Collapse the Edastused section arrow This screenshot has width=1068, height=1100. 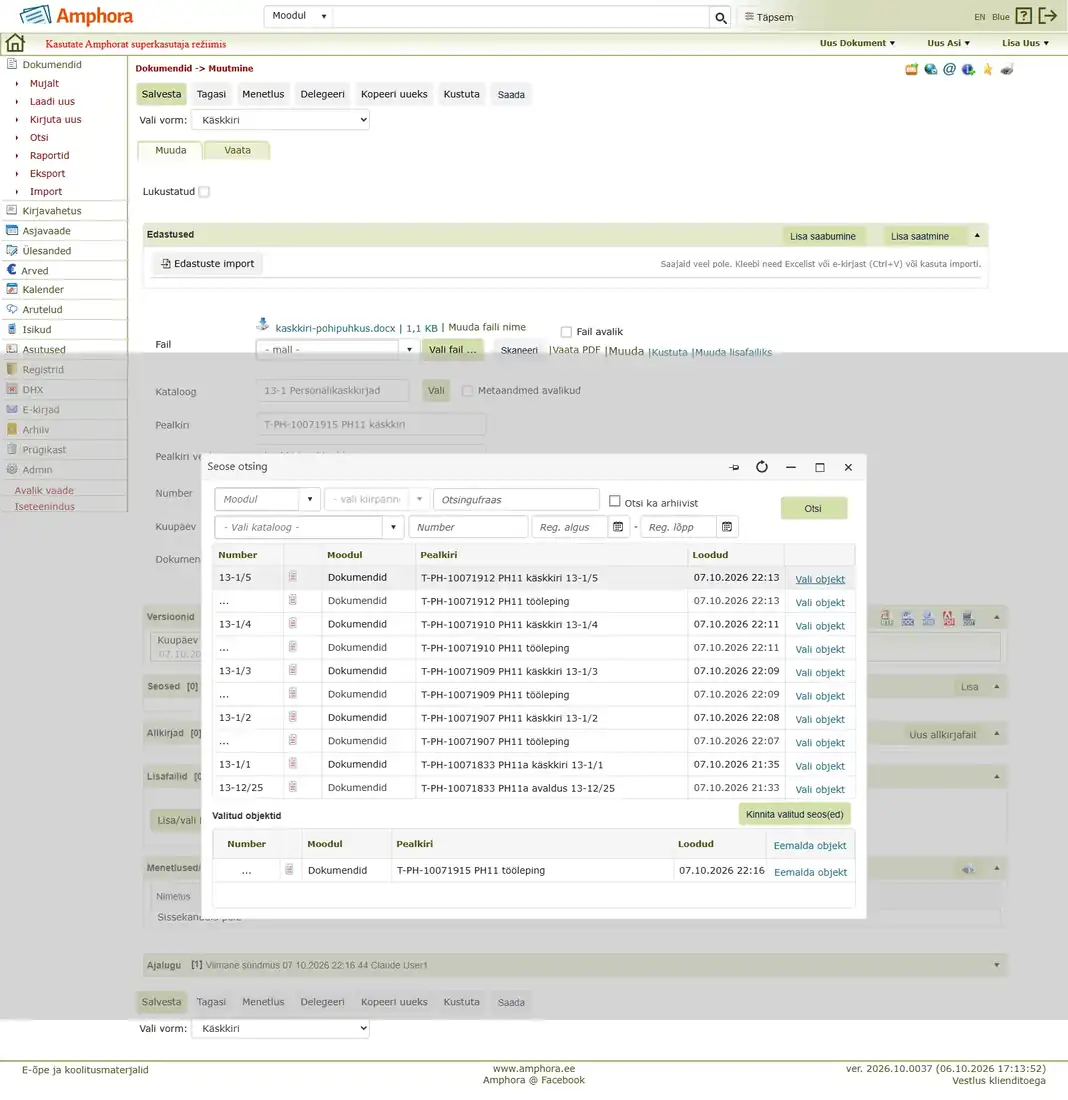(x=977, y=236)
